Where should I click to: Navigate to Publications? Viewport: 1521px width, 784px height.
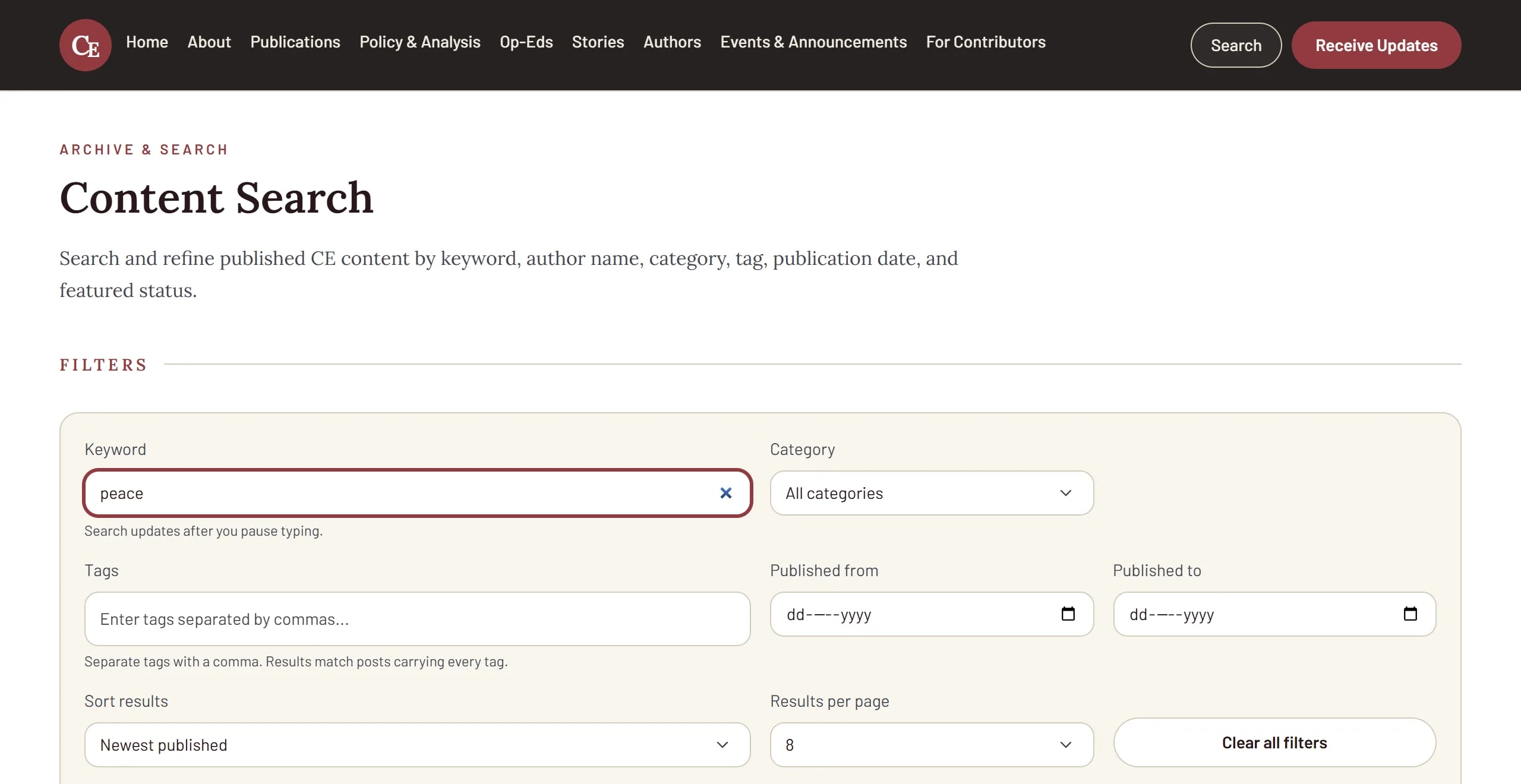pyautogui.click(x=295, y=42)
